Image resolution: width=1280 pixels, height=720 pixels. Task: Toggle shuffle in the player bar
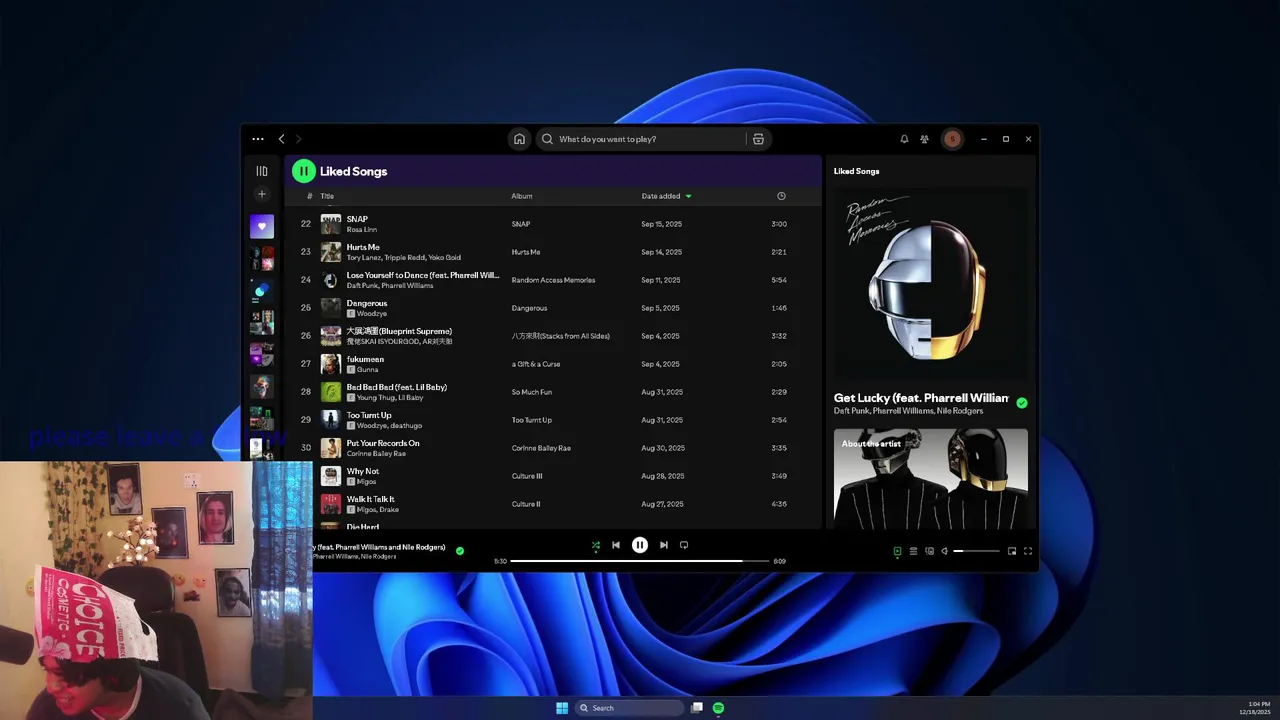[596, 545]
